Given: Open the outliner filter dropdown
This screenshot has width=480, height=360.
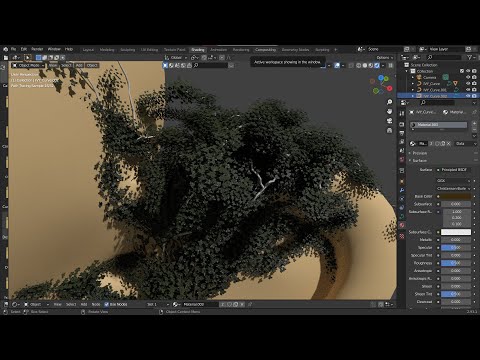Looking at the screenshot, I should (x=470, y=57).
